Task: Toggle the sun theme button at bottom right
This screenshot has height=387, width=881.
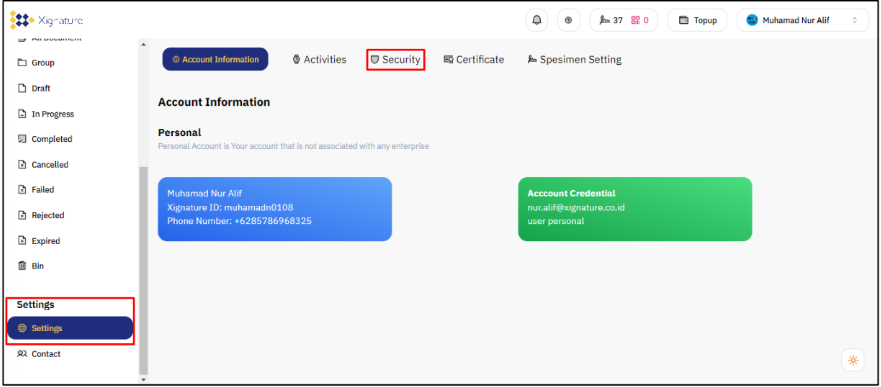Action: (x=853, y=360)
